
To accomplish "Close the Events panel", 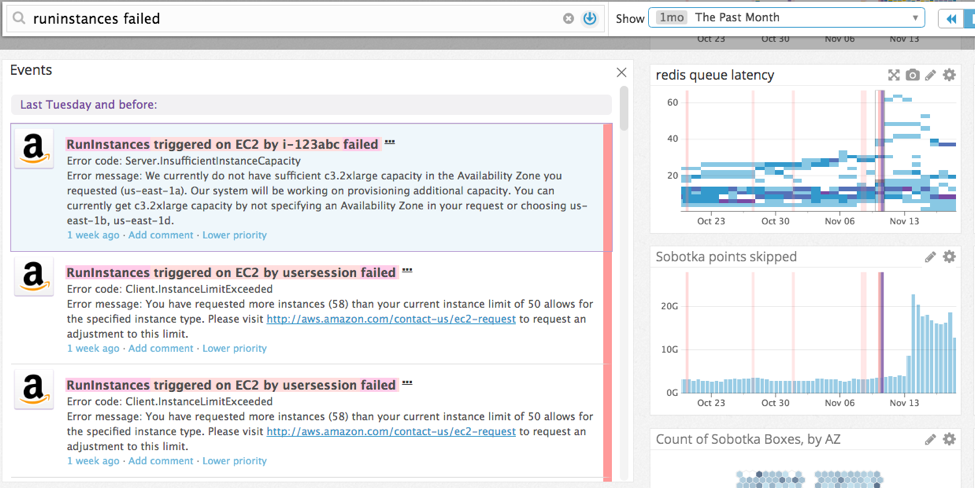I will (x=621, y=73).
